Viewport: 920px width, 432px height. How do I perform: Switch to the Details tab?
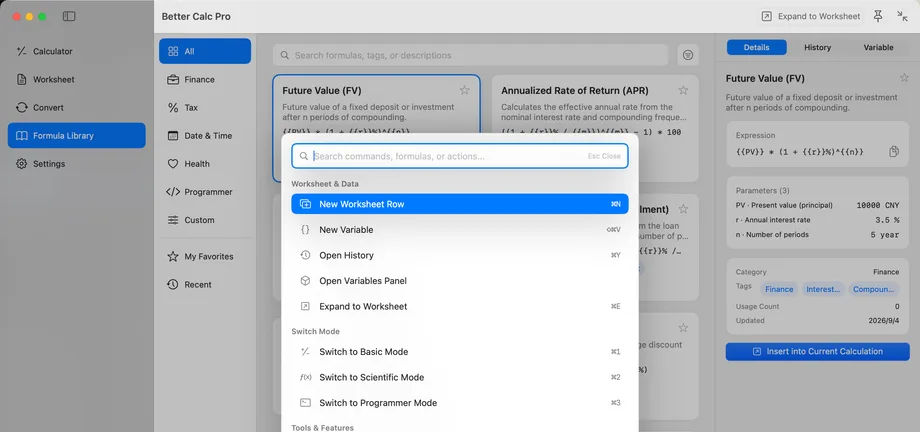(756, 48)
